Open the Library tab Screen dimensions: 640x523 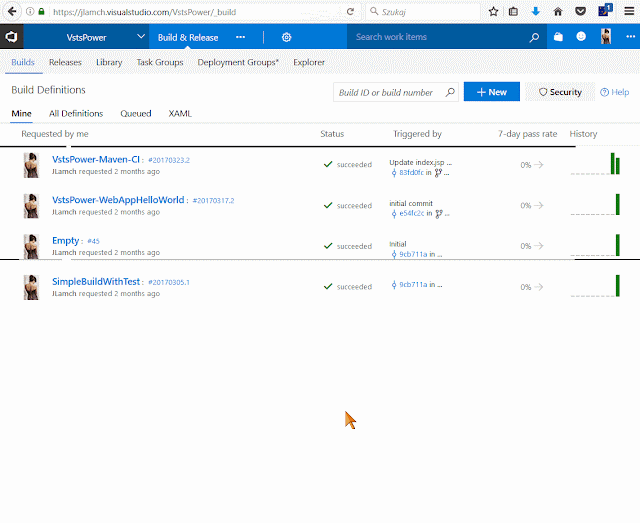click(109, 62)
